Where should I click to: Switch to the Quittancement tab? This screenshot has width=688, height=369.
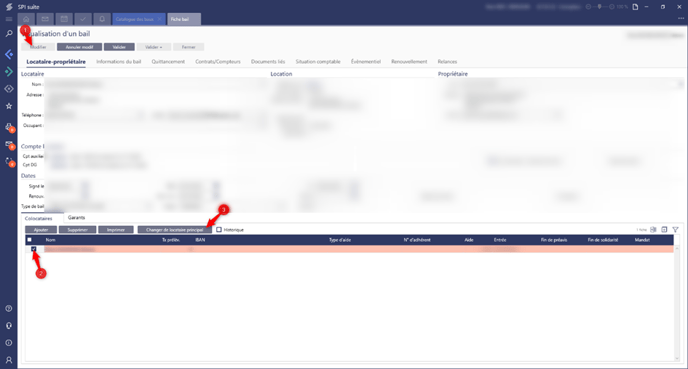click(x=168, y=61)
